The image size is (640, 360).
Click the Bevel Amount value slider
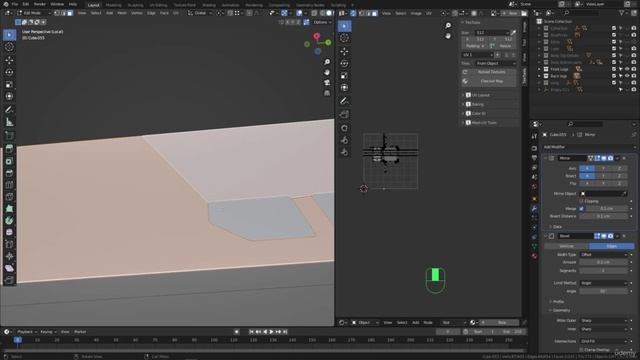coord(603,262)
